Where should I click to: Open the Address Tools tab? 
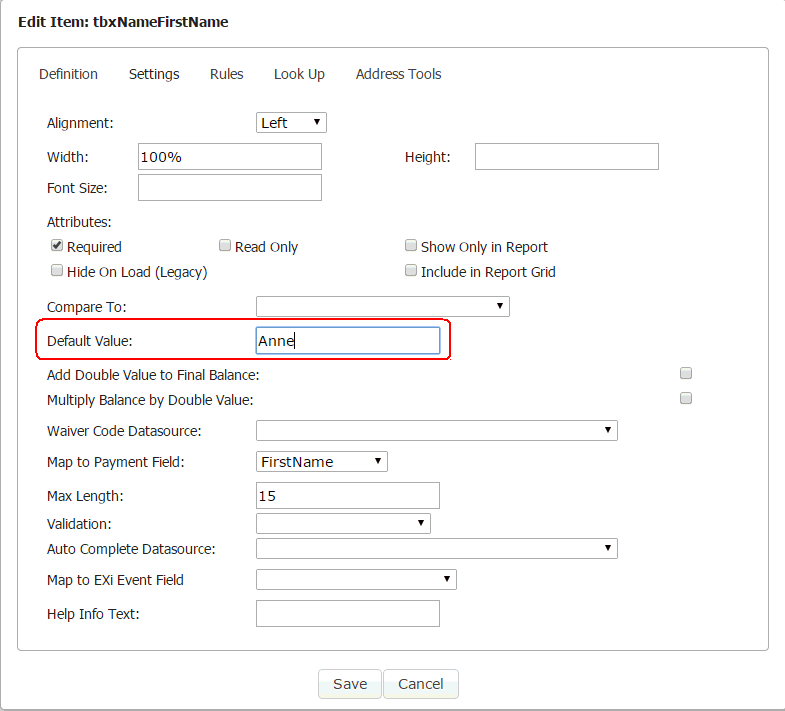399,74
